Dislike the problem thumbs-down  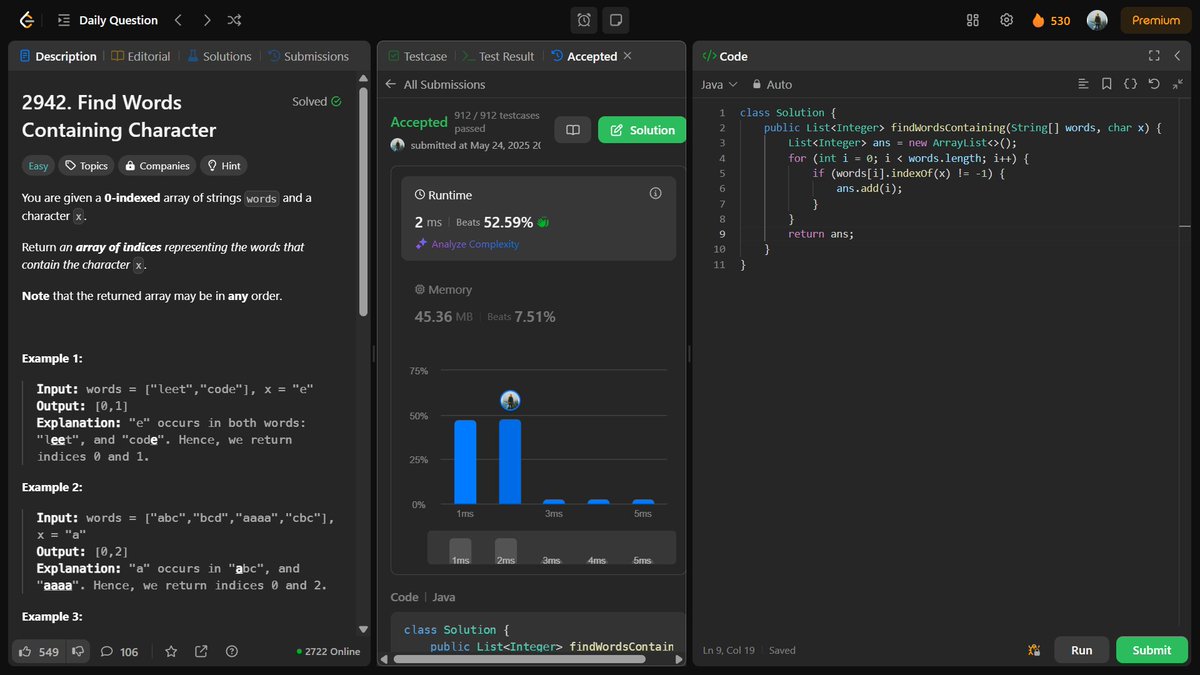(x=77, y=651)
